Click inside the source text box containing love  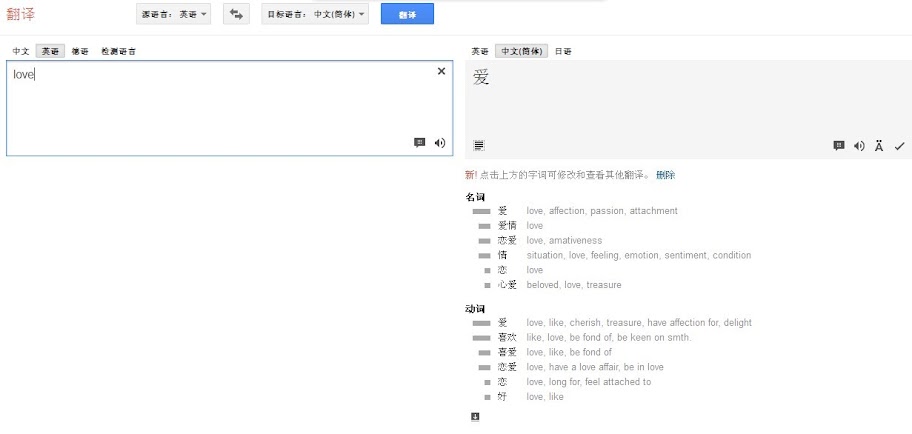(200, 105)
